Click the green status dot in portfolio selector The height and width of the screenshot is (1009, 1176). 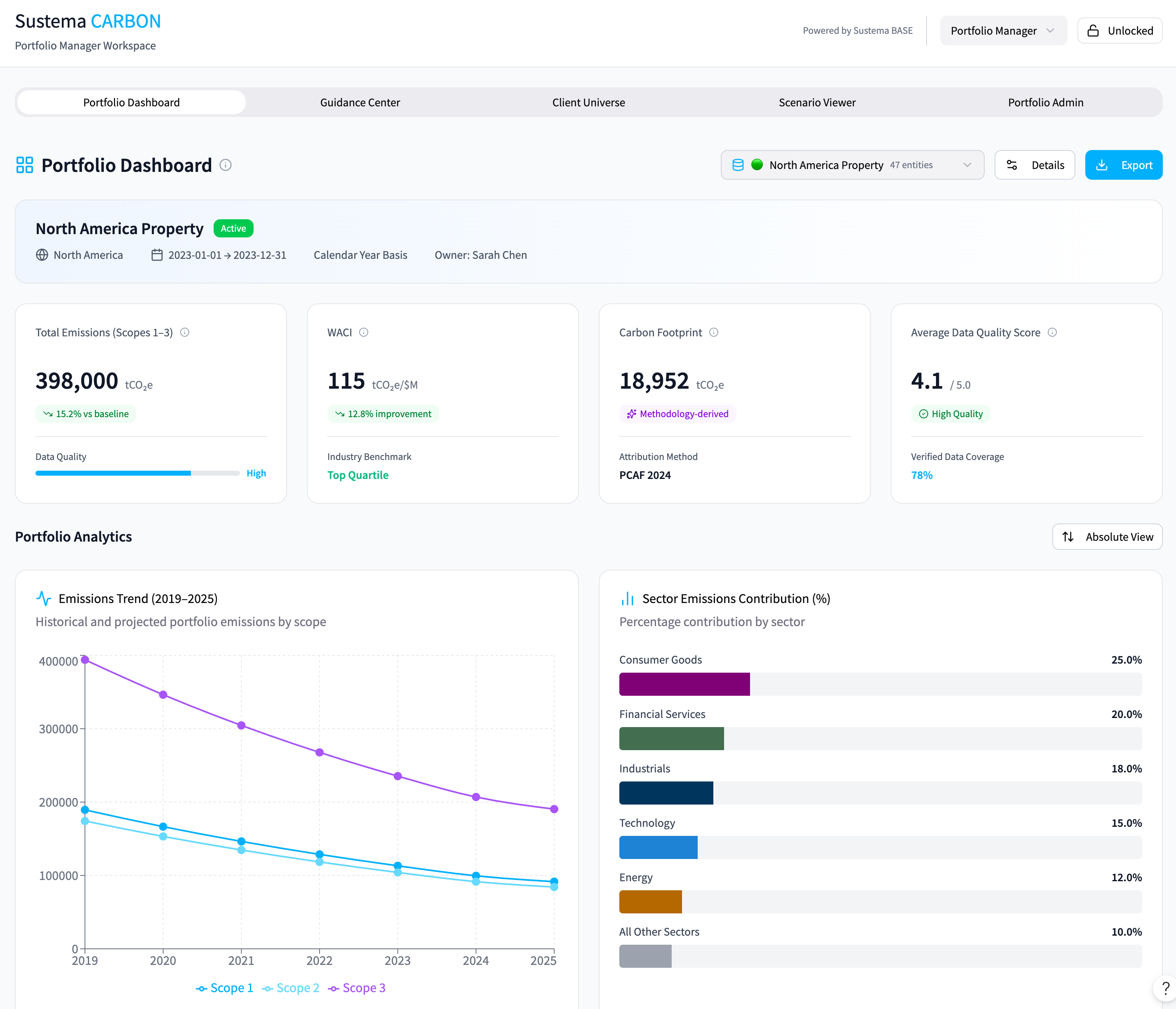[x=757, y=165]
